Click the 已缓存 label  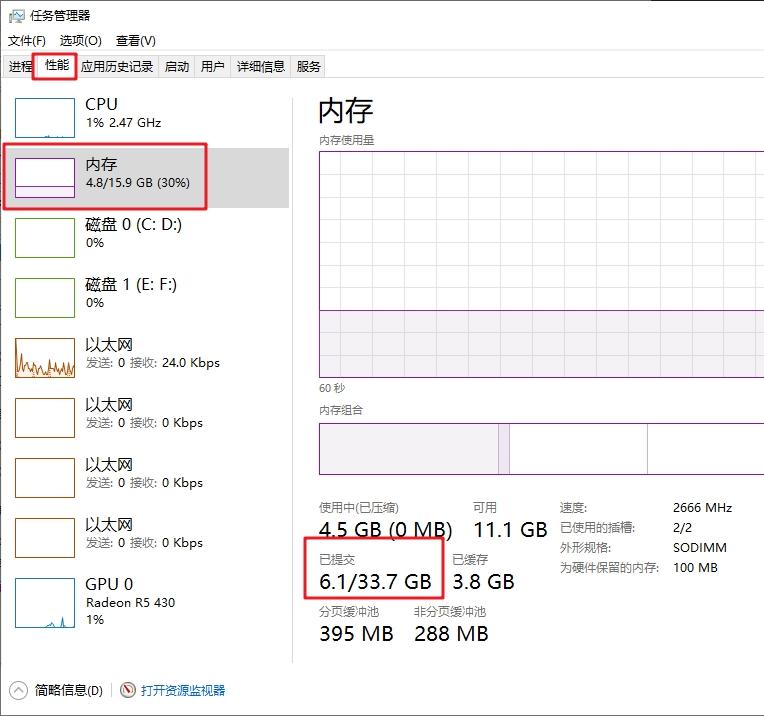470,560
